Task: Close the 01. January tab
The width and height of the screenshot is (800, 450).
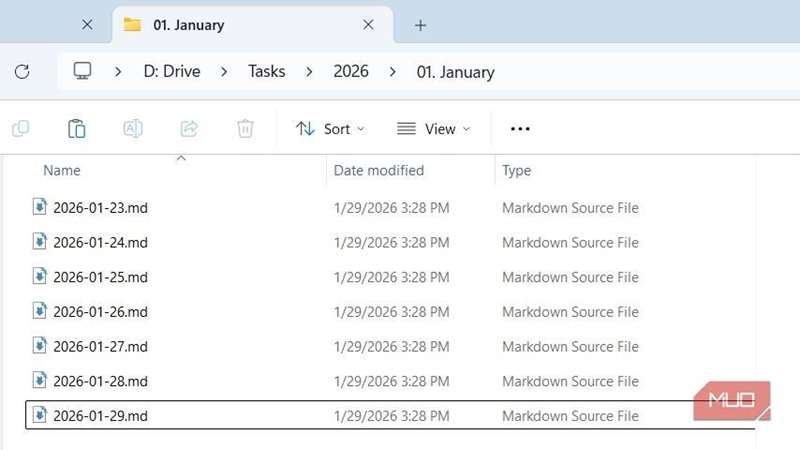Action: tap(368, 24)
